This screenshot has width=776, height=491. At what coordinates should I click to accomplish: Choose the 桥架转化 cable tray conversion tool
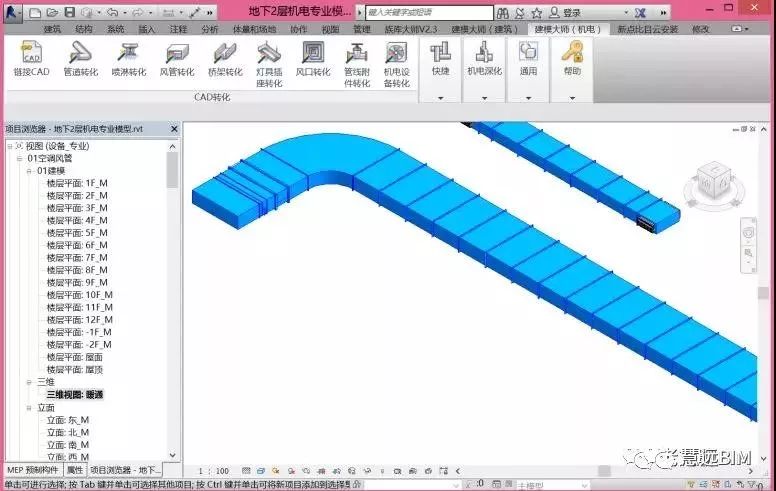pos(225,59)
